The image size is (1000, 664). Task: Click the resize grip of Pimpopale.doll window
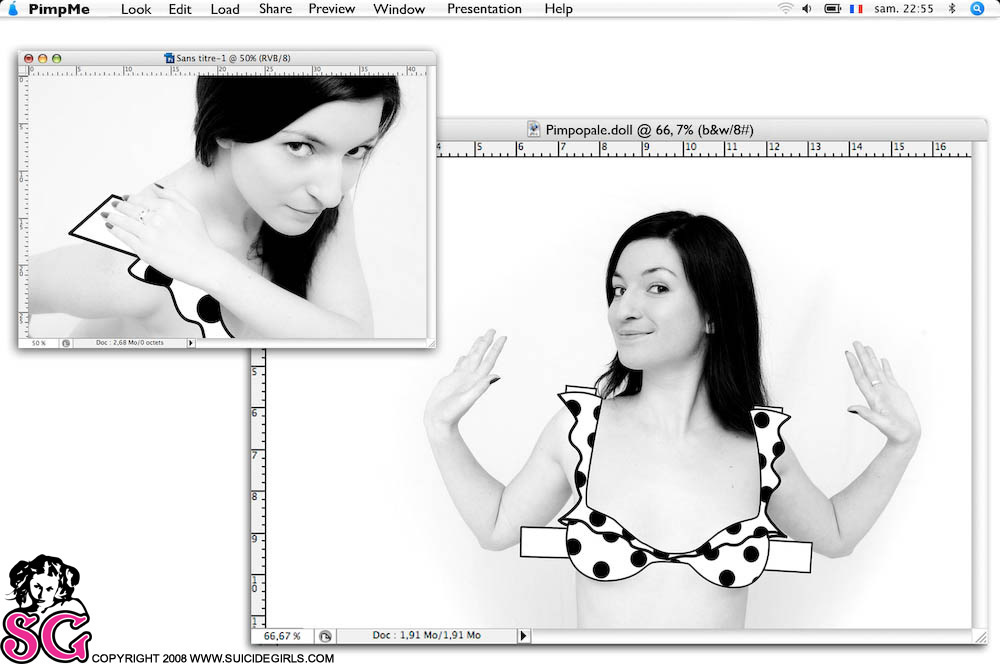[x=980, y=636]
